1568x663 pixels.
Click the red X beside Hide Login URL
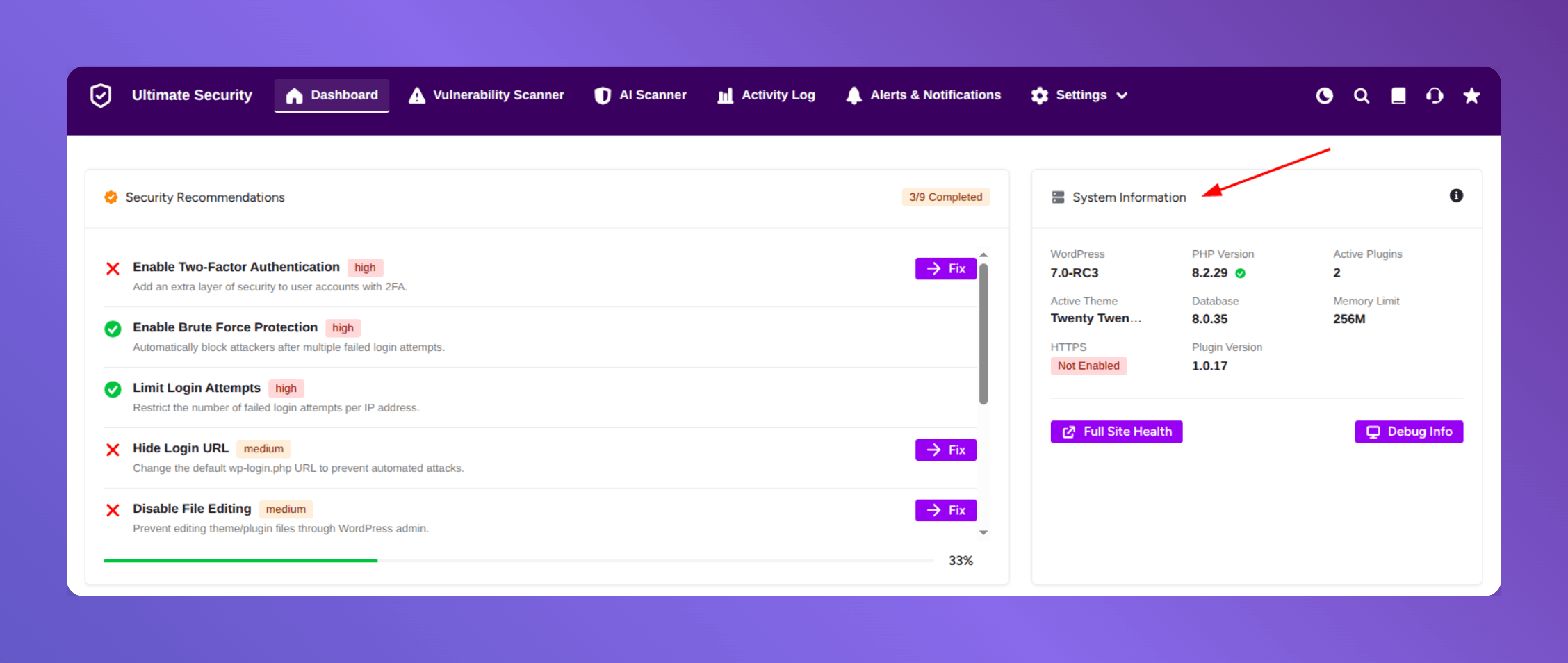tap(113, 450)
